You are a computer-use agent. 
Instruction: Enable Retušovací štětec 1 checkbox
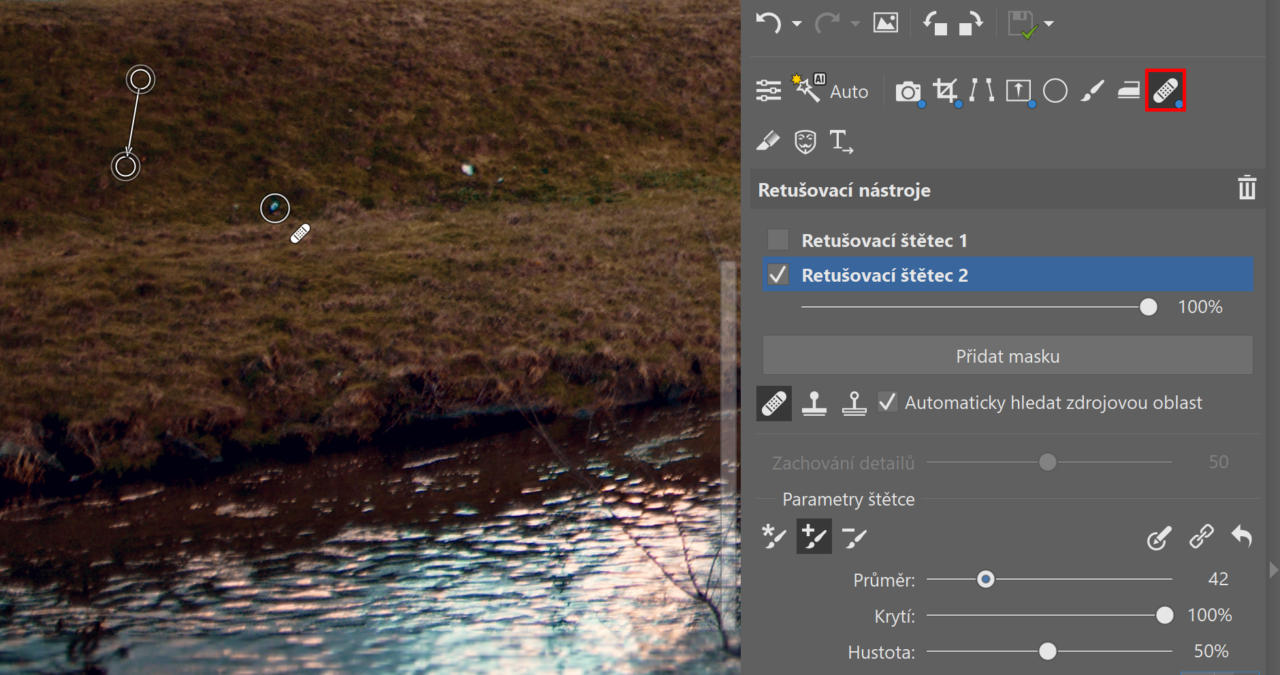pyautogui.click(x=778, y=240)
